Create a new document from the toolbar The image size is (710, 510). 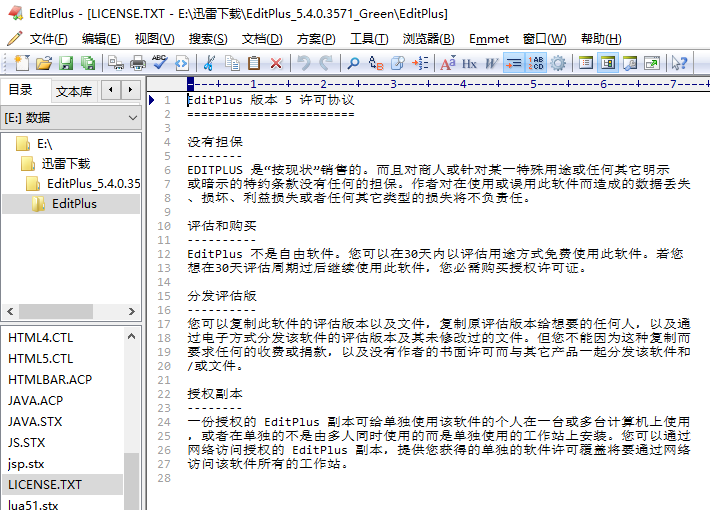[x=22, y=63]
